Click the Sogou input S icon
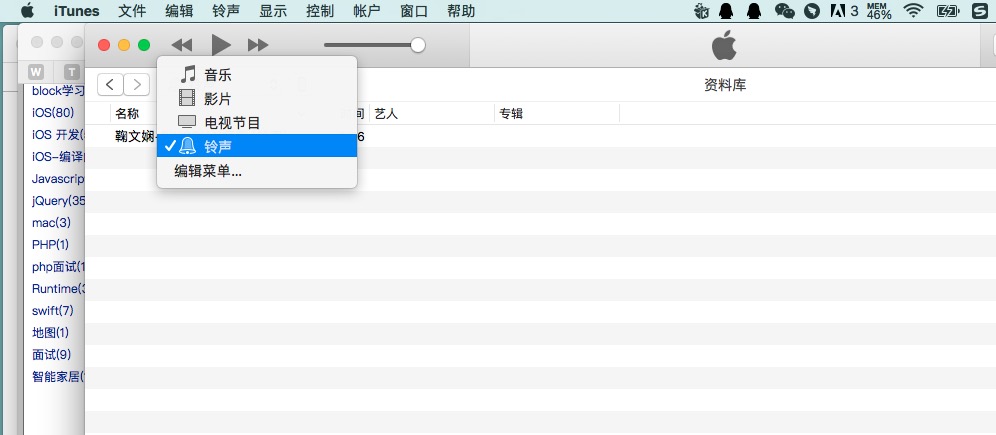This screenshot has width=996, height=435. point(979,11)
